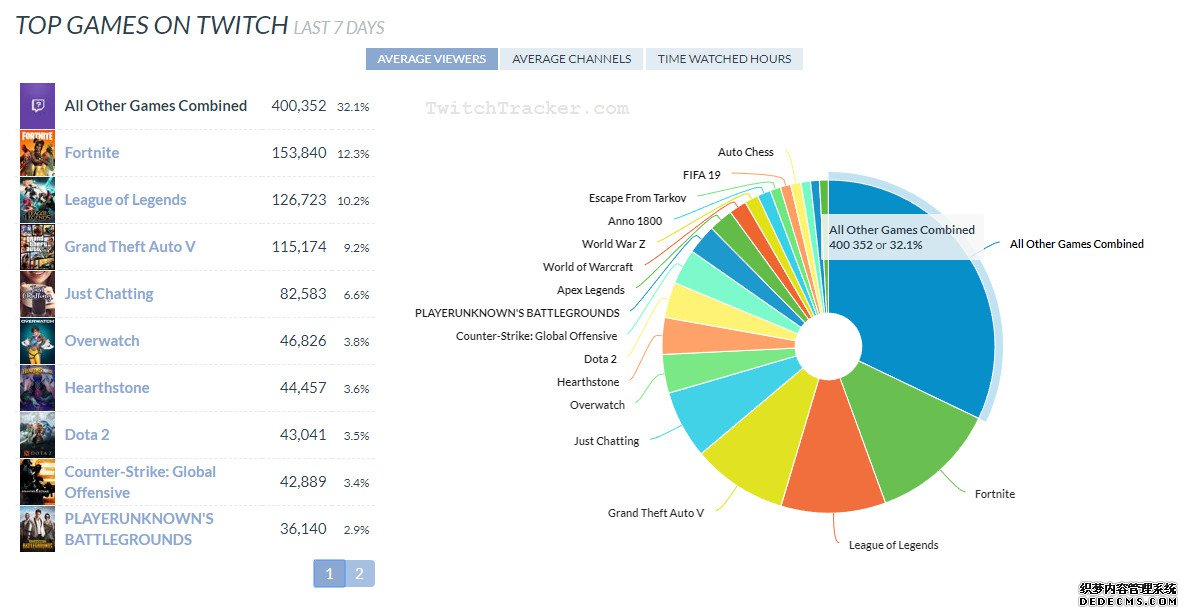Select the 153,840 value in the Fortnite row

299,153
